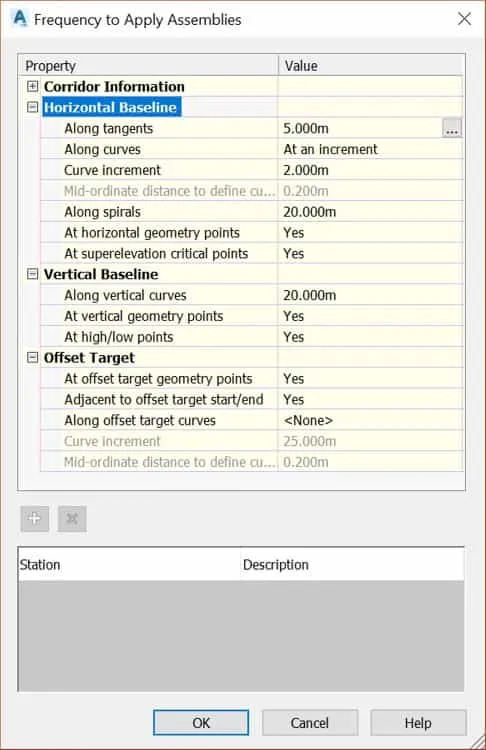Collapse the Offset Target section
Image resolution: width=486 pixels, height=750 pixels.
(x=32, y=357)
